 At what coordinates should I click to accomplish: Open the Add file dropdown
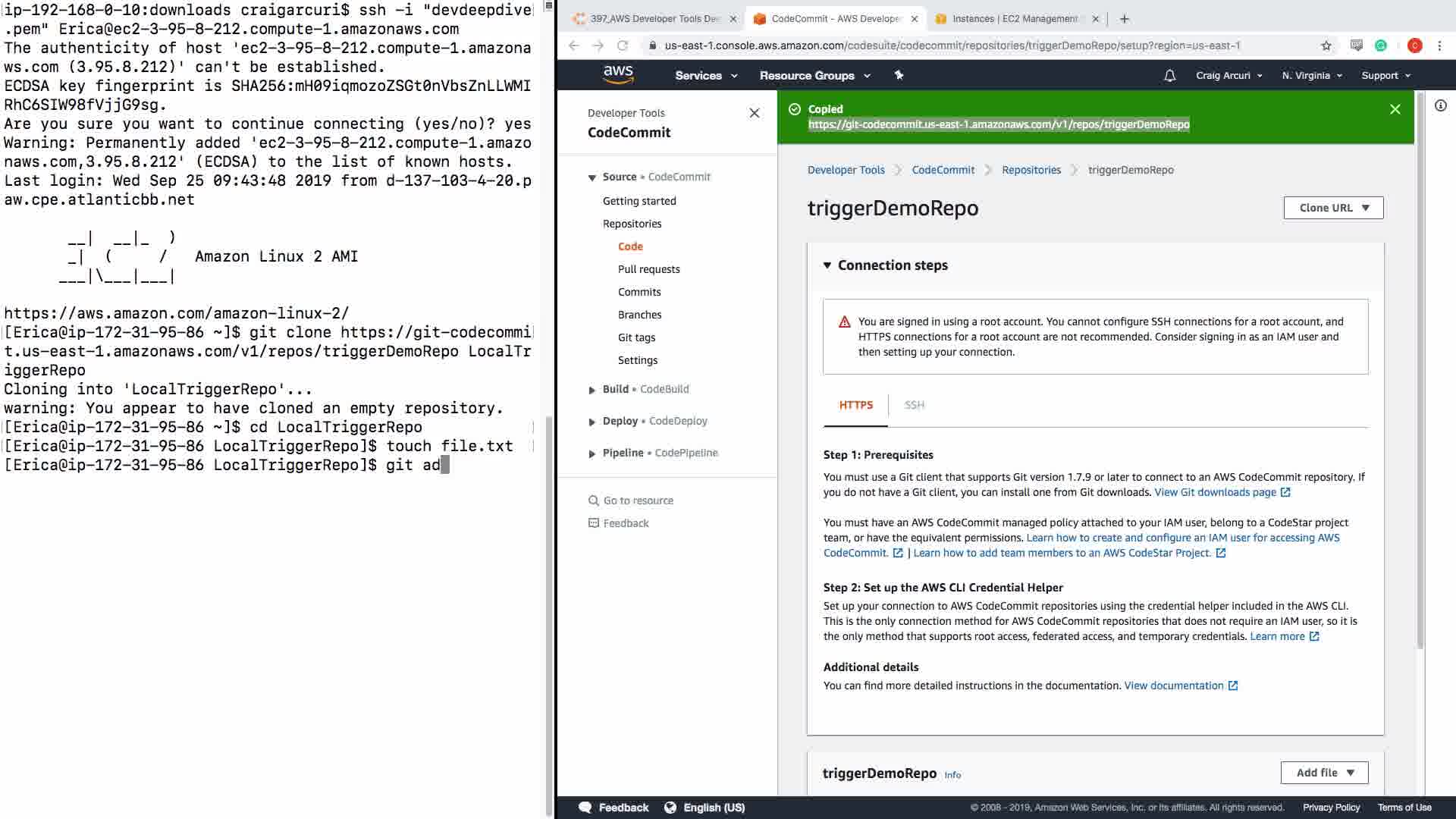pos(1324,772)
